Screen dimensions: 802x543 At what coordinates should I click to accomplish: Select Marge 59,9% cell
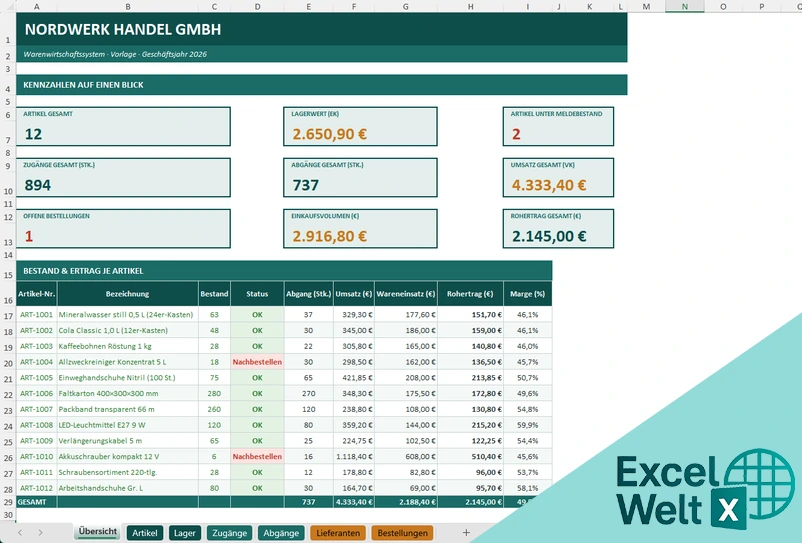pos(527,425)
